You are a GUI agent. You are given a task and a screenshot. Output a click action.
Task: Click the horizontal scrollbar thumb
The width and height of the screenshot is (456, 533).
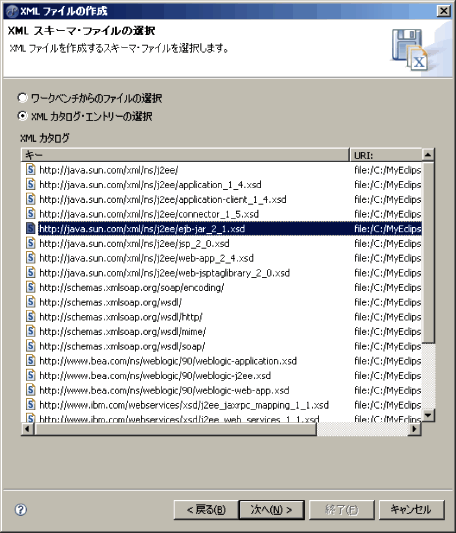coord(175,429)
